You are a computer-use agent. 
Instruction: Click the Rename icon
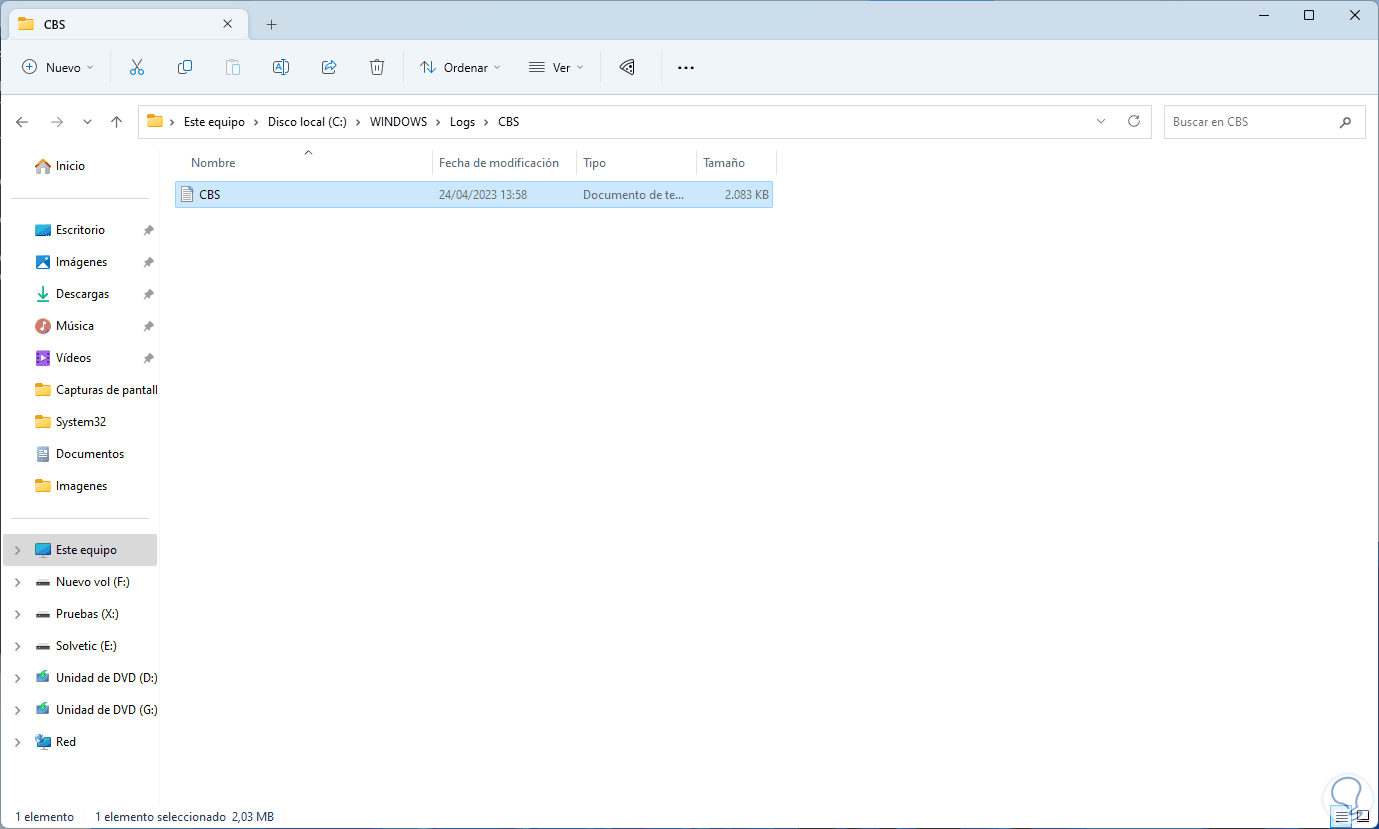click(281, 67)
